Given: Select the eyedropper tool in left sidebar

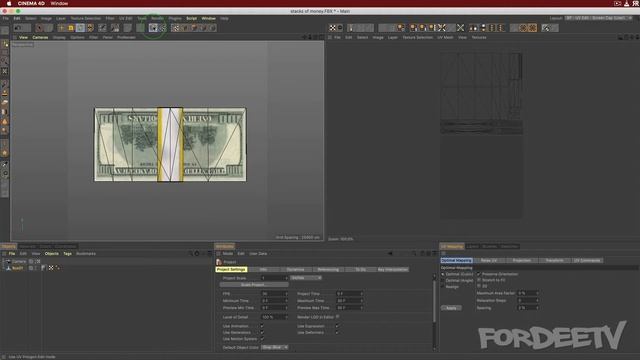Looking at the screenshot, I should click(5, 164).
